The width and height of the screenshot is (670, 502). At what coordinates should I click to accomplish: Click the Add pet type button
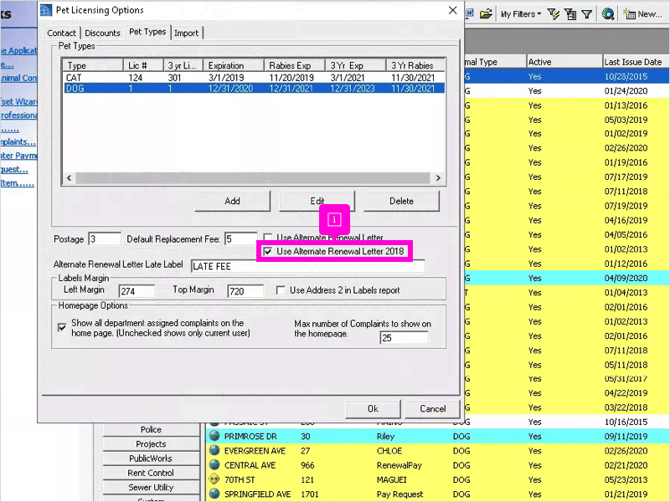(x=232, y=201)
